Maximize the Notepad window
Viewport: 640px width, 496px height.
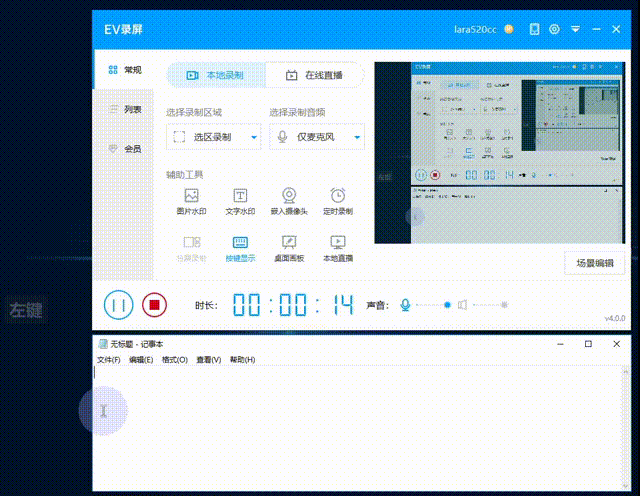[588, 344]
